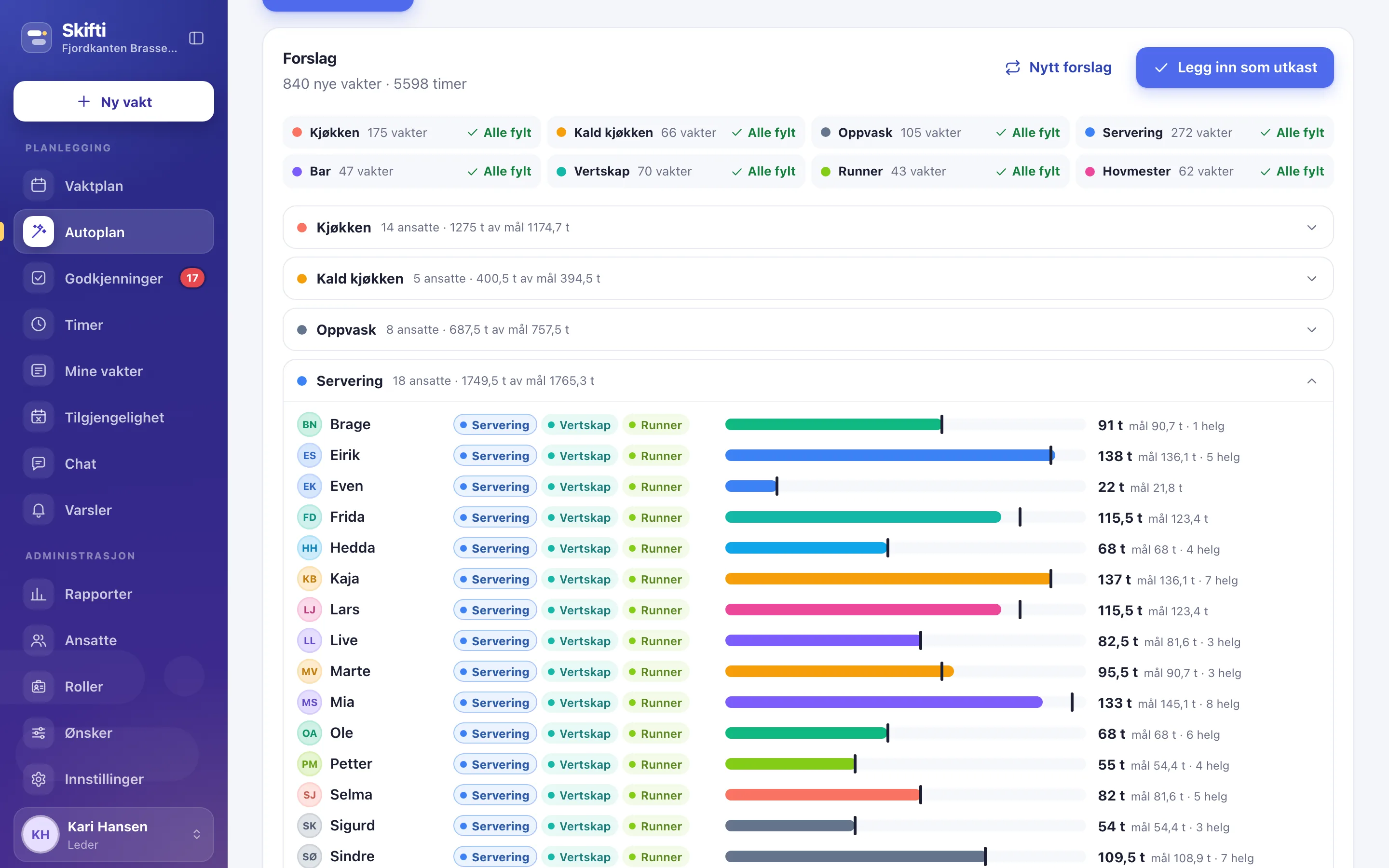Image resolution: width=1389 pixels, height=868 pixels.
Task: Open Mine vakter page
Action: click(x=114, y=370)
